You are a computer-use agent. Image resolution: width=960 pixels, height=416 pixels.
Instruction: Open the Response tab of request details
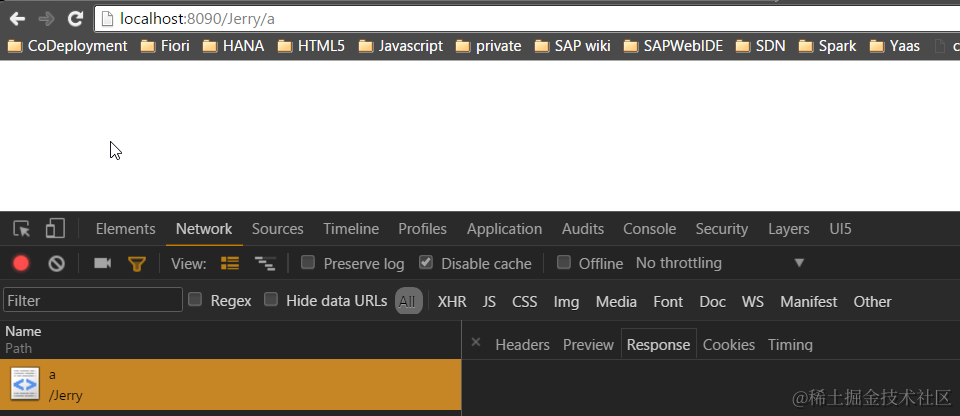coord(658,344)
